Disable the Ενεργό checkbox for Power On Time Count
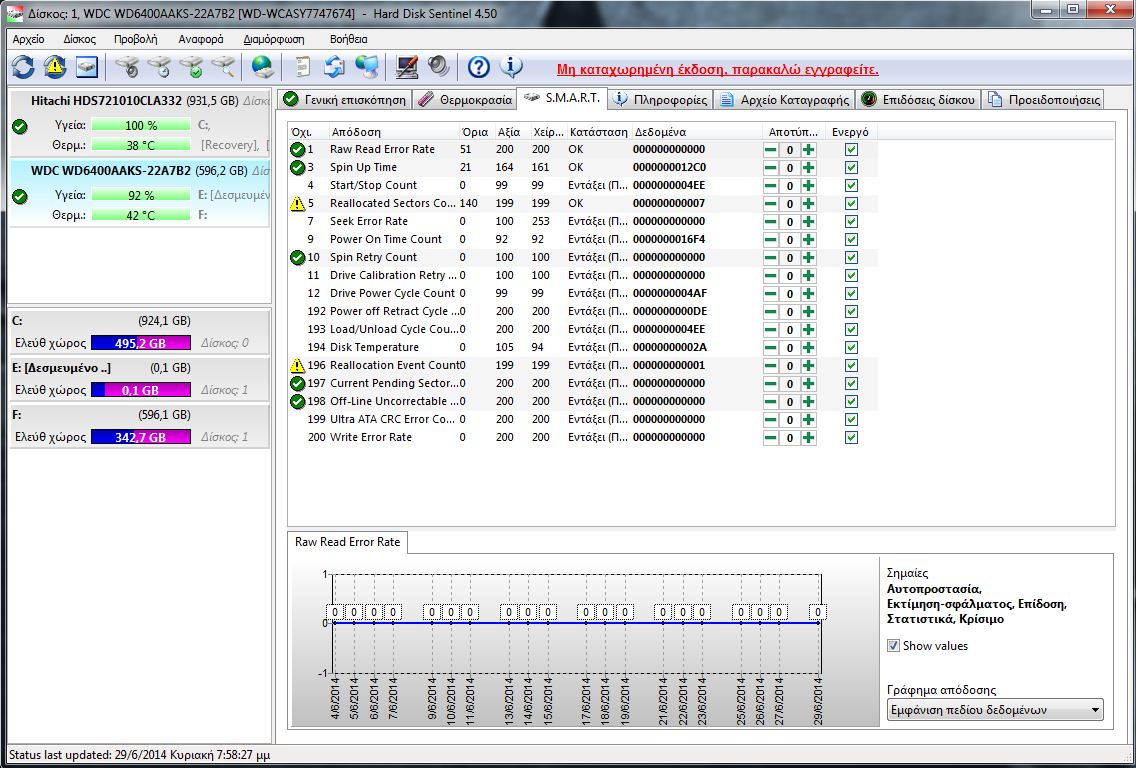 (x=851, y=240)
